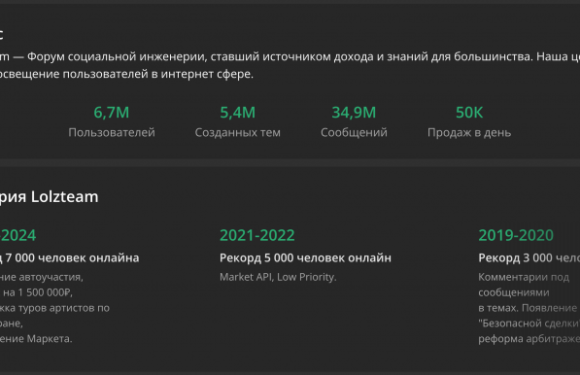580x375 pixels.
Task: Click the 'Продаж в день' label
Action: tap(469, 132)
